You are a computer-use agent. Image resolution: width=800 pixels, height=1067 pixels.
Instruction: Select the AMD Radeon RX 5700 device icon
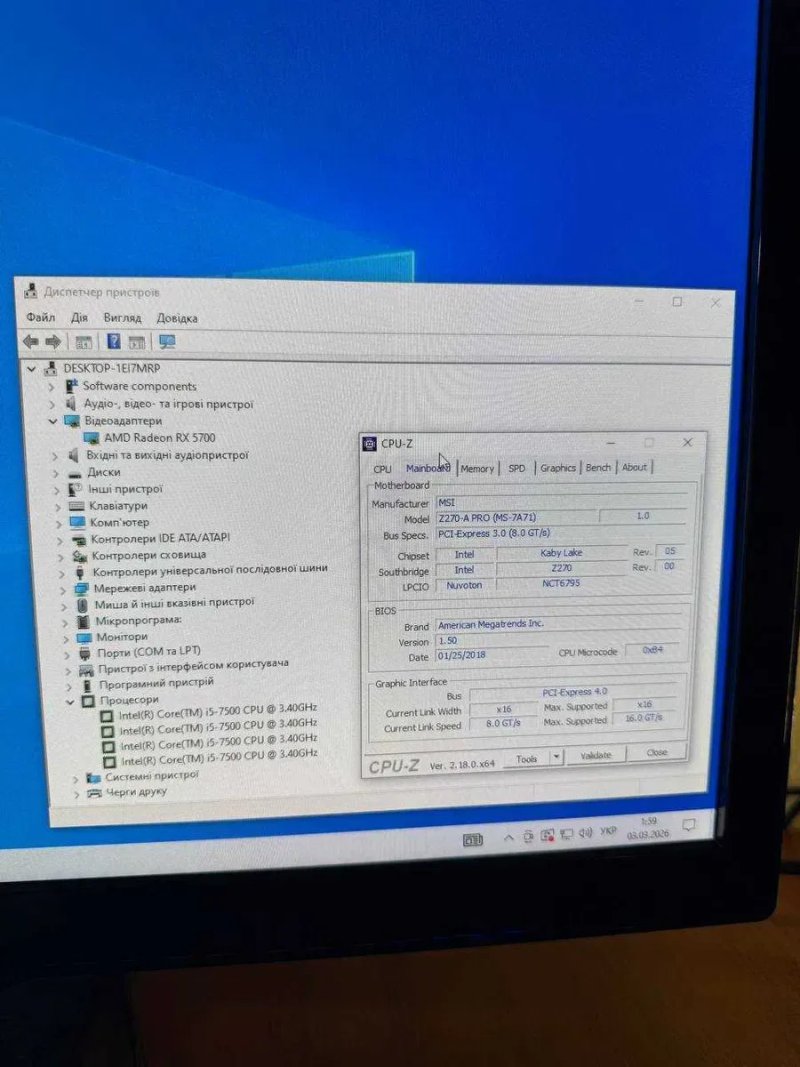(91, 438)
